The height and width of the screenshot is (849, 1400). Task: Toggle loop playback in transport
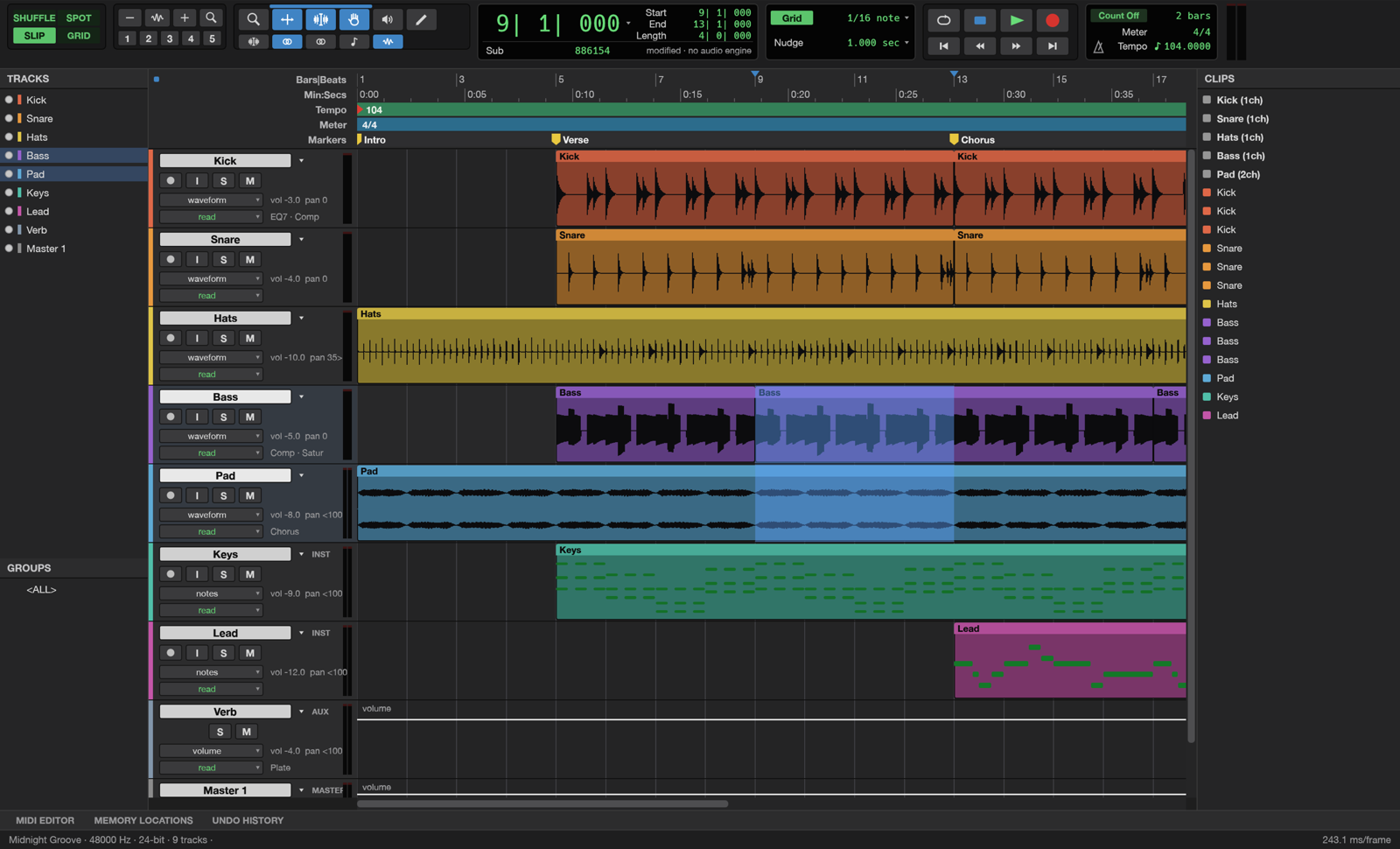[x=943, y=20]
